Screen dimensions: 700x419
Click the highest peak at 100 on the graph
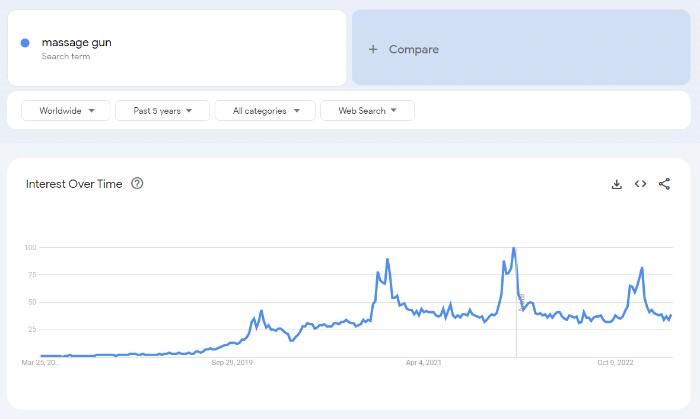click(x=513, y=248)
